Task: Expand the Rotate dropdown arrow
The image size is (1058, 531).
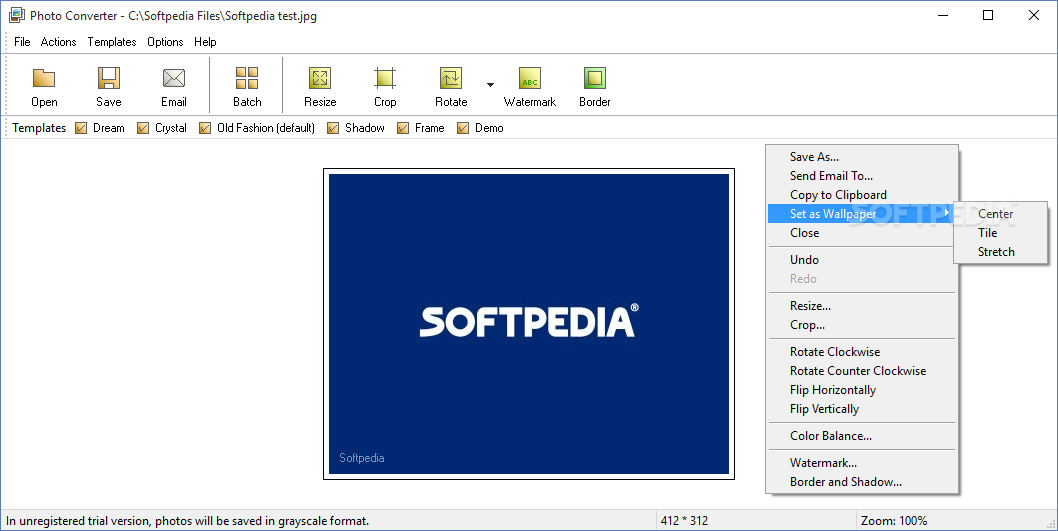Action: coord(491,85)
